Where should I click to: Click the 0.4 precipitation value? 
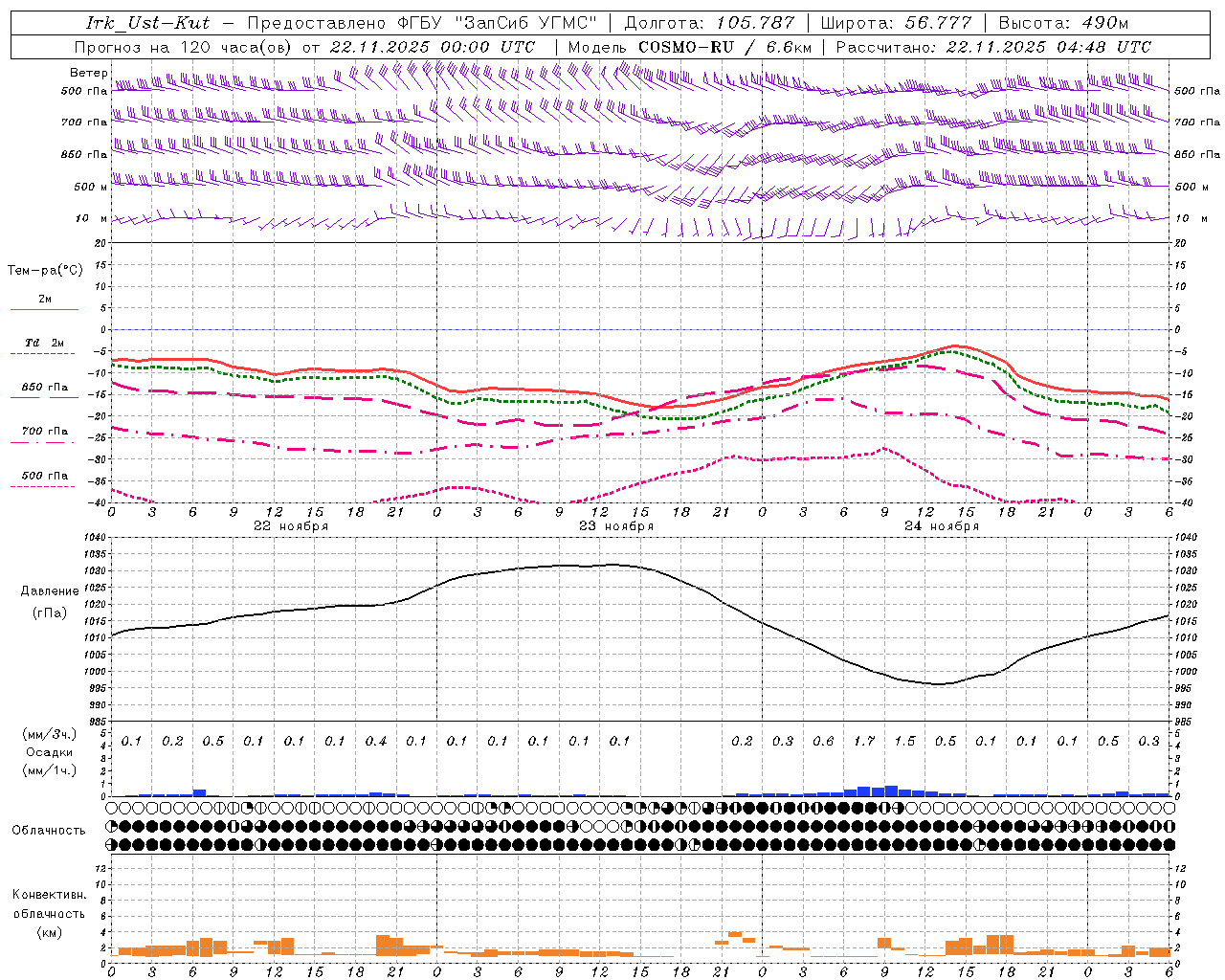[376, 741]
